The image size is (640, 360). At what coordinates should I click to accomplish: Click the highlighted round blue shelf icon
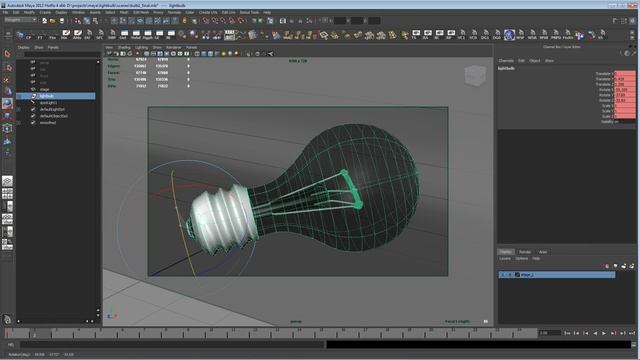click(509, 35)
